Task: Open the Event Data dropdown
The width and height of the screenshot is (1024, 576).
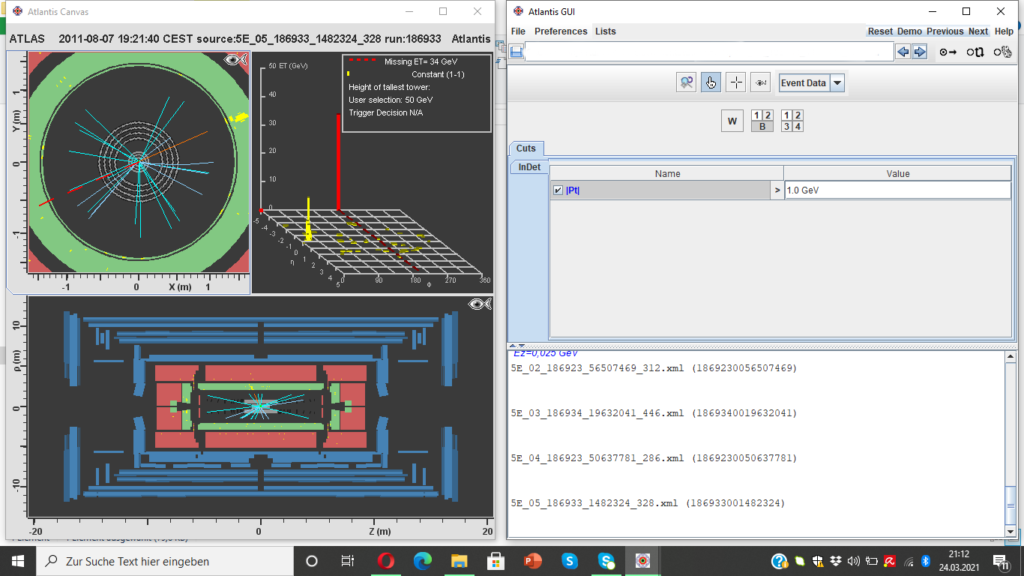Action: [x=837, y=83]
